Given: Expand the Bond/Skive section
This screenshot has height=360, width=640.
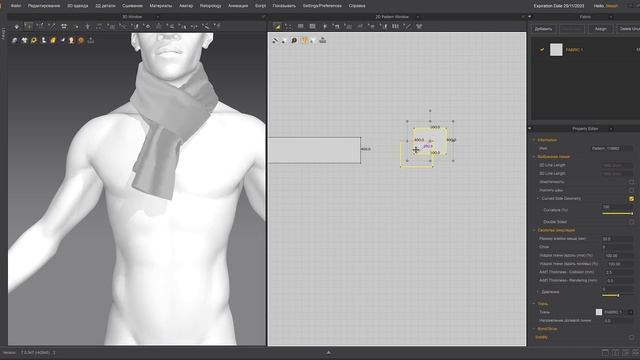Looking at the screenshot, I should tap(533, 329).
